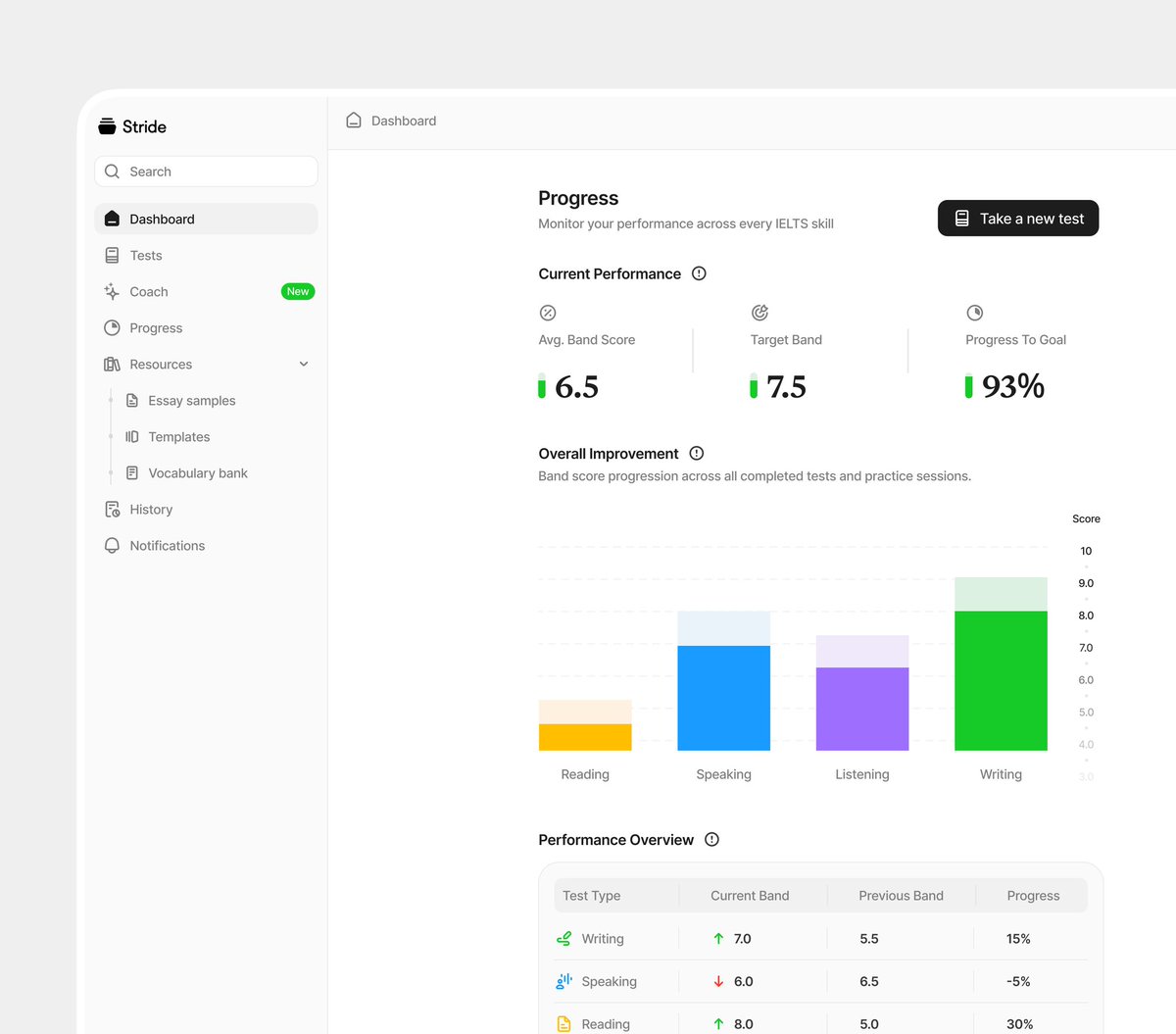The width and height of the screenshot is (1176, 1034).
Task: Click the Essay samples document icon
Action: [132, 400]
